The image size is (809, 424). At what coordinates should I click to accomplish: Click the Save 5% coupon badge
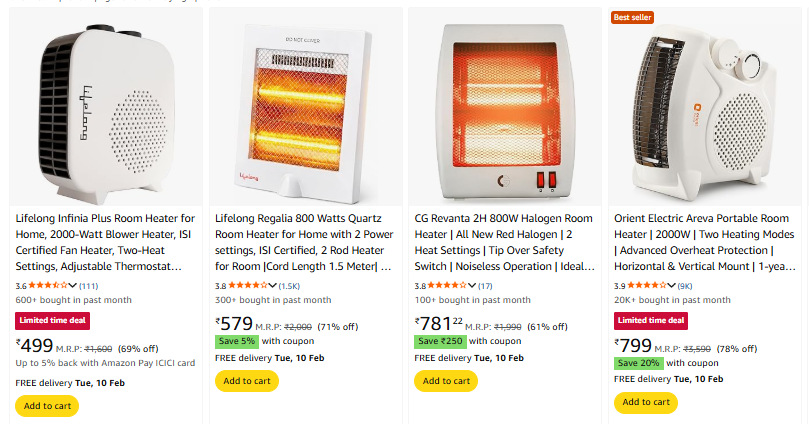coord(237,341)
